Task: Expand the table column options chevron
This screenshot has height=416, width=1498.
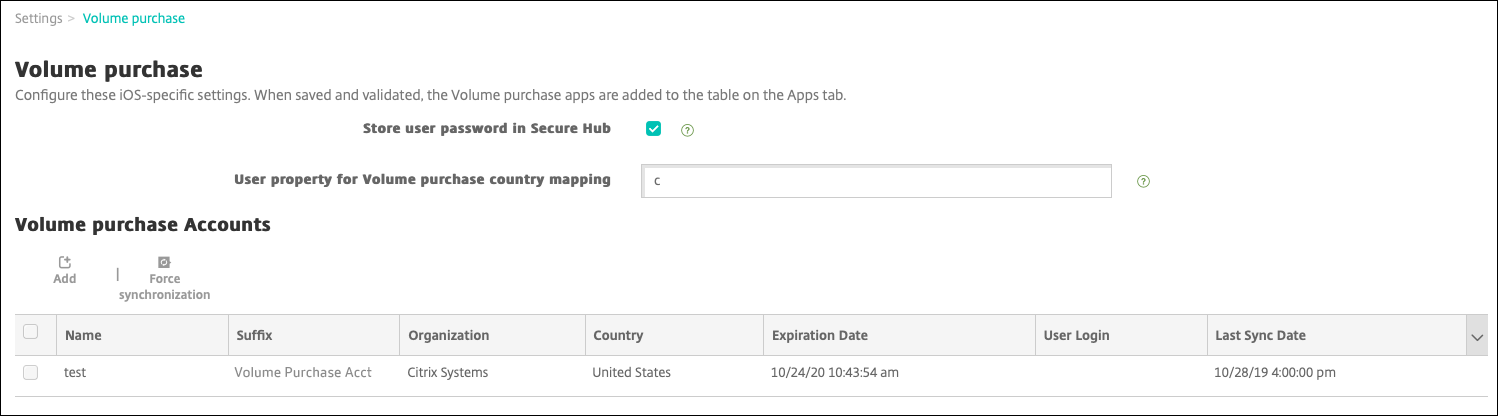Action: tap(1476, 338)
